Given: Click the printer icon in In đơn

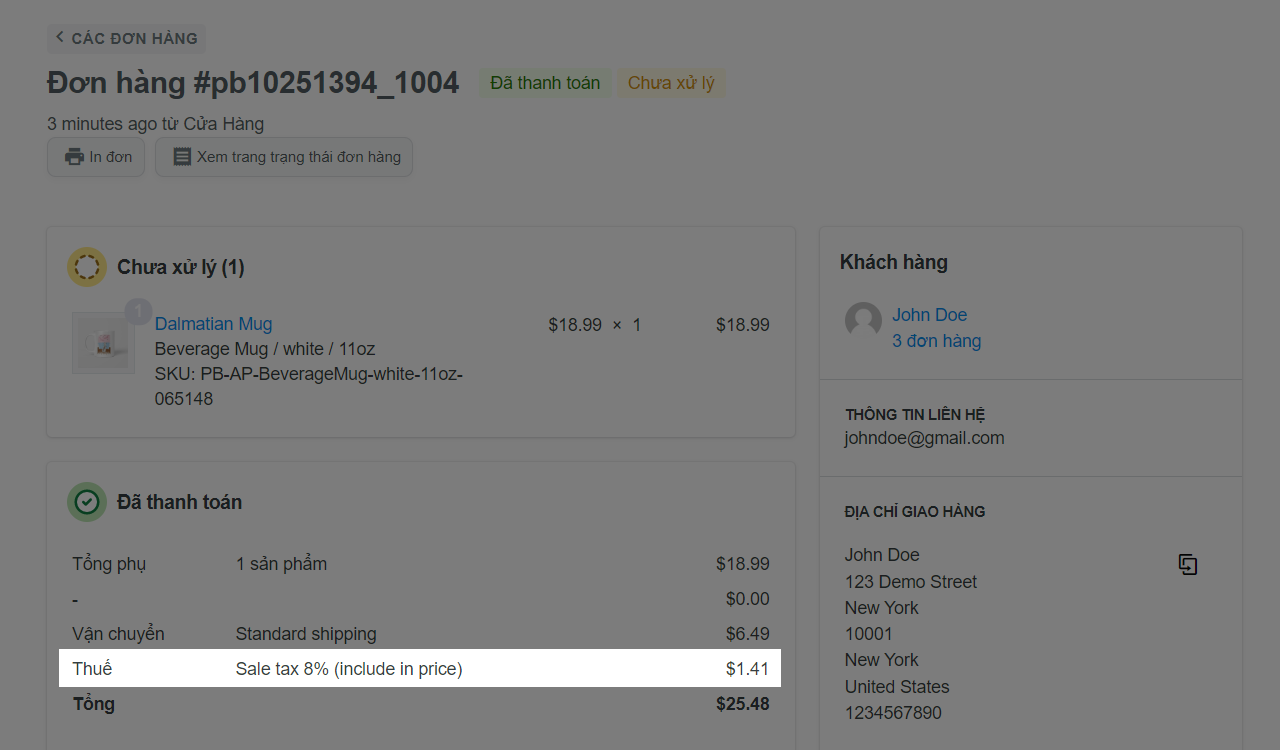Looking at the screenshot, I should (74, 157).
